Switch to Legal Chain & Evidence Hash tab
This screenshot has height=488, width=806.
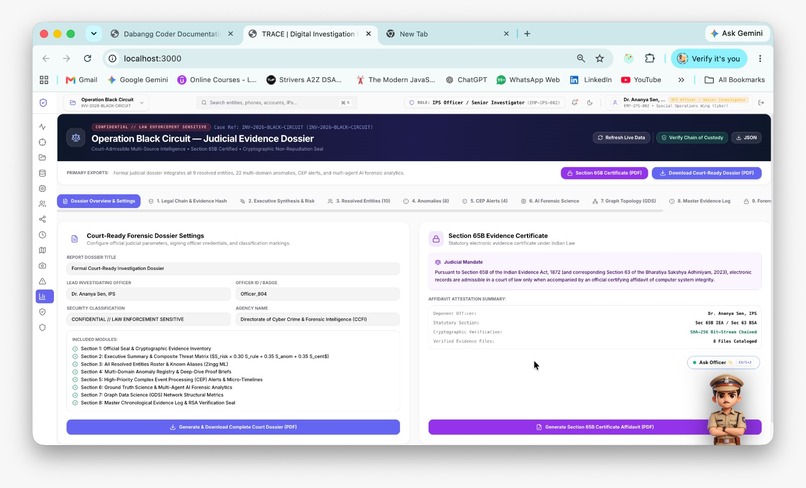click(x=188, y=201)
